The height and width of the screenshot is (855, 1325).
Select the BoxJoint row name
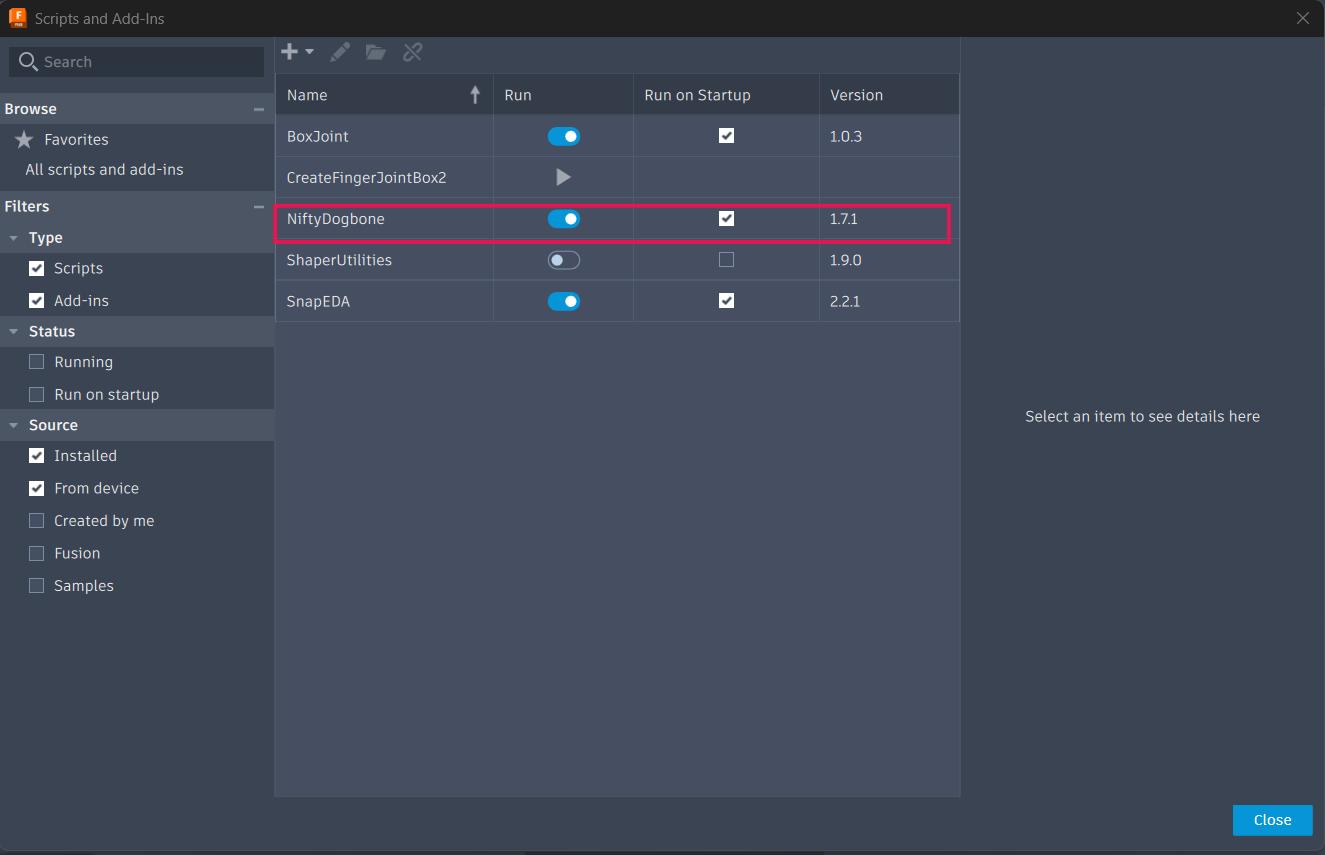pos(317,136)
